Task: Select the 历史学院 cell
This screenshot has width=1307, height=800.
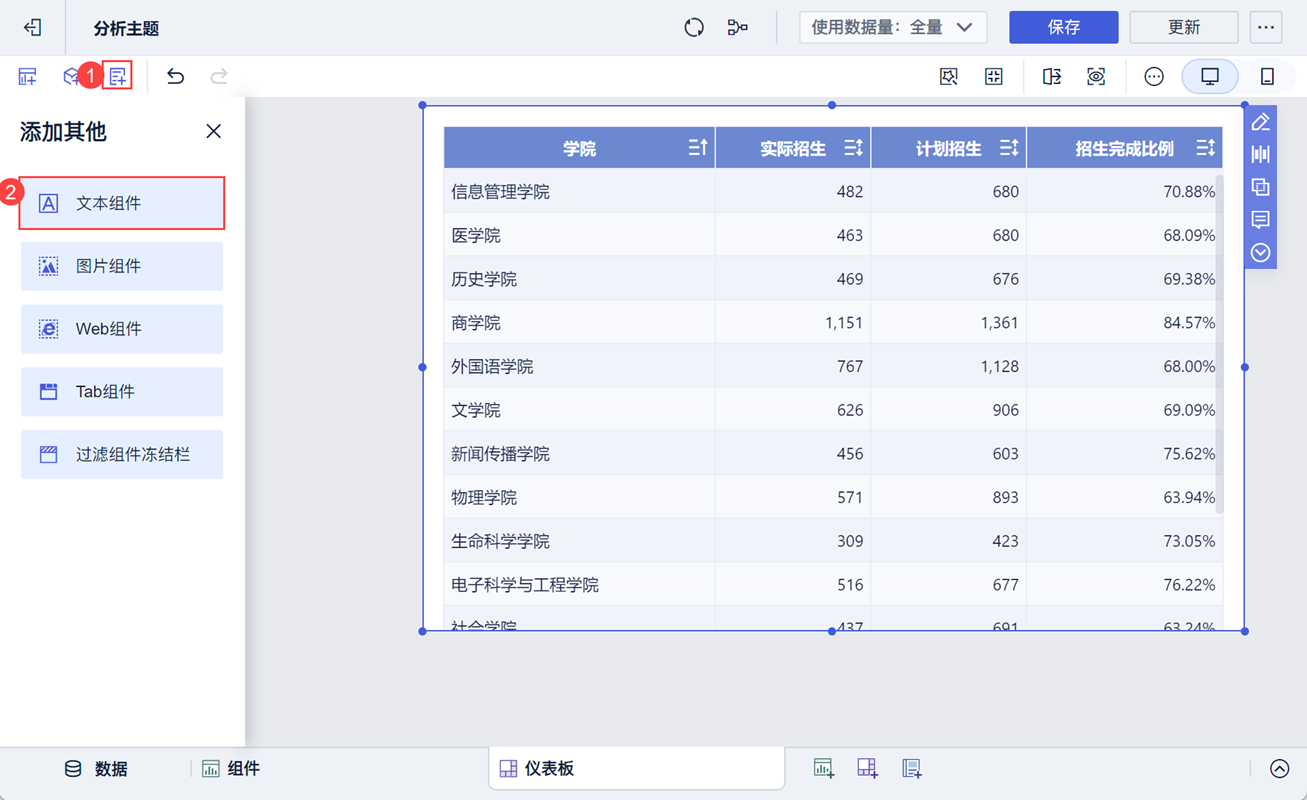Action: tap(579, 279)
